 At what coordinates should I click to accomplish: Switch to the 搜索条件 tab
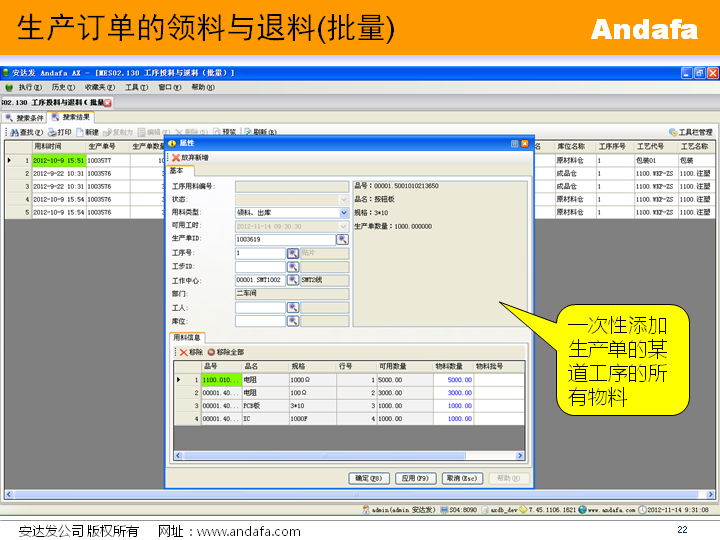tap(23, 118)
